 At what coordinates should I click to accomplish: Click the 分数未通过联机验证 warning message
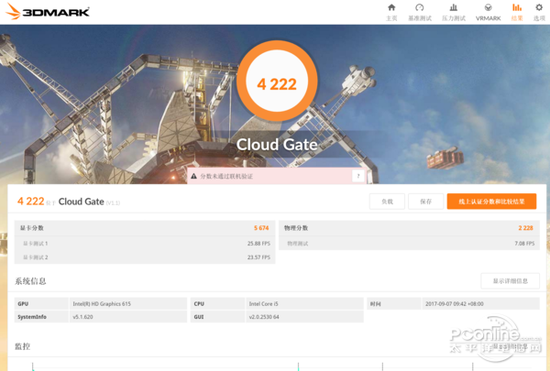point(227,176)
